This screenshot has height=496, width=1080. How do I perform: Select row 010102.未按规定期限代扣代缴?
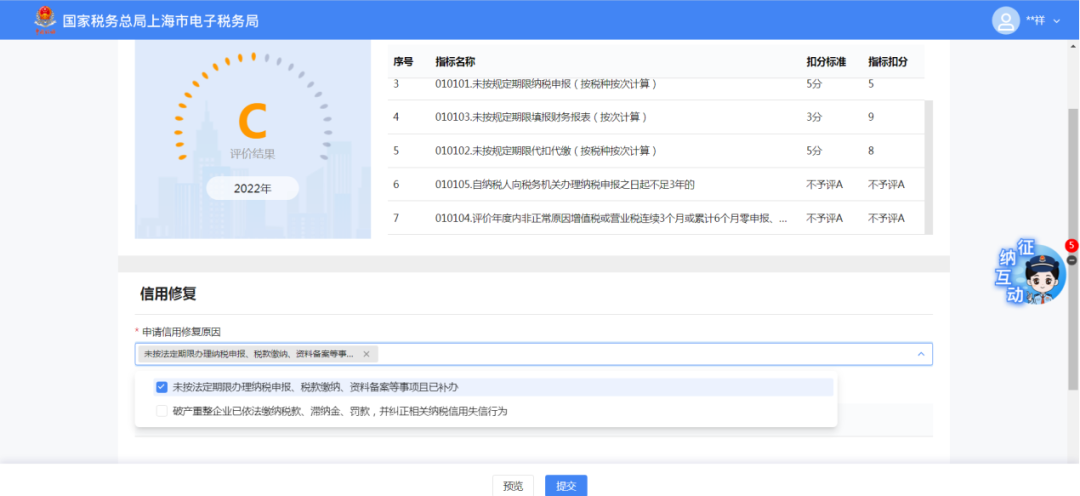pyautogui.click(x=656, y=151)
